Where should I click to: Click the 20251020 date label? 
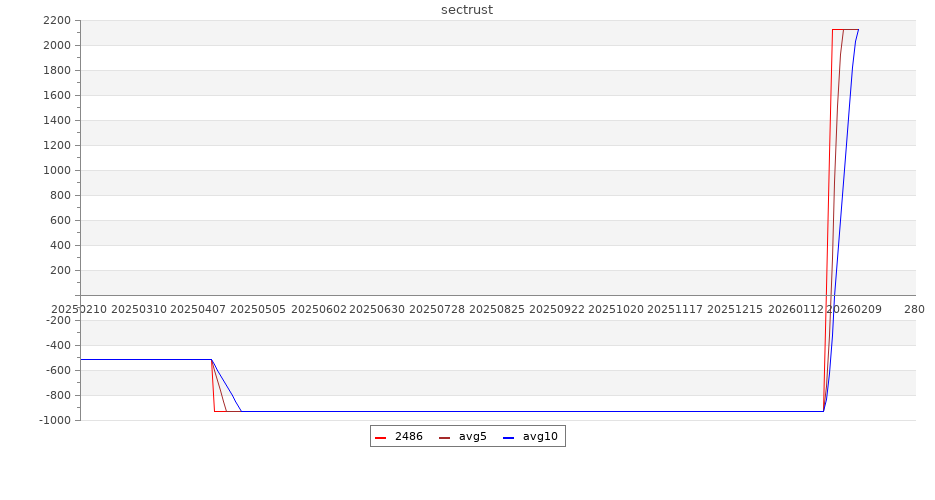pos(616,310)
